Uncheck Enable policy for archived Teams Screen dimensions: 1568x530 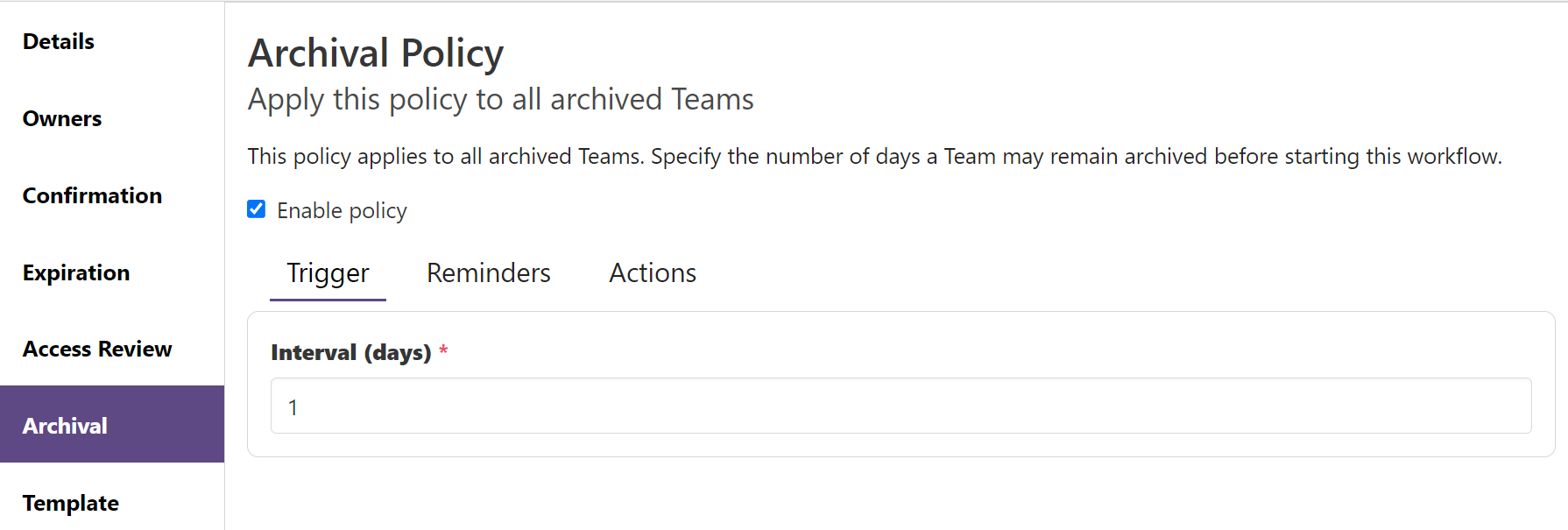[256, 208]
